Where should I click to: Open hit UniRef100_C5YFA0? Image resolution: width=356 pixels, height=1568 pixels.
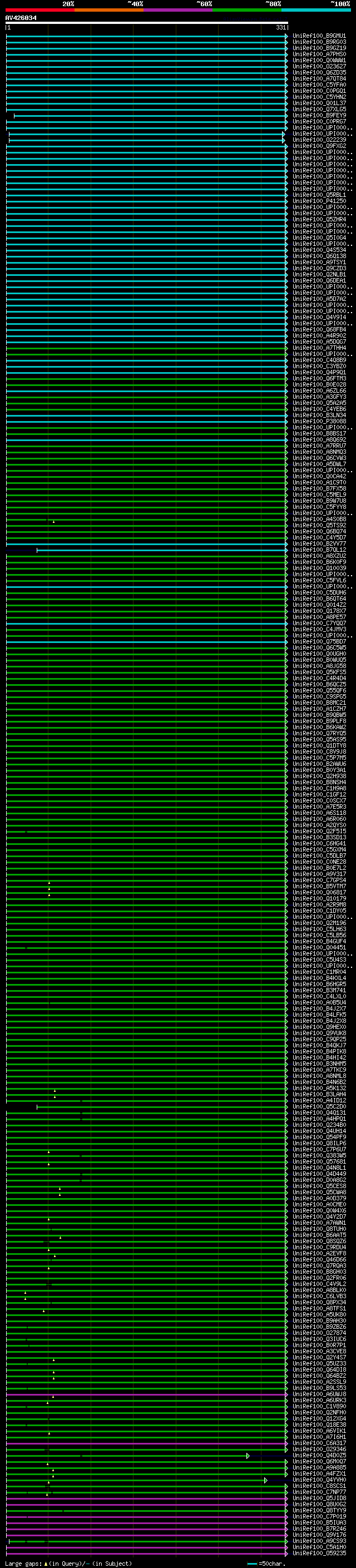[319, 85]
